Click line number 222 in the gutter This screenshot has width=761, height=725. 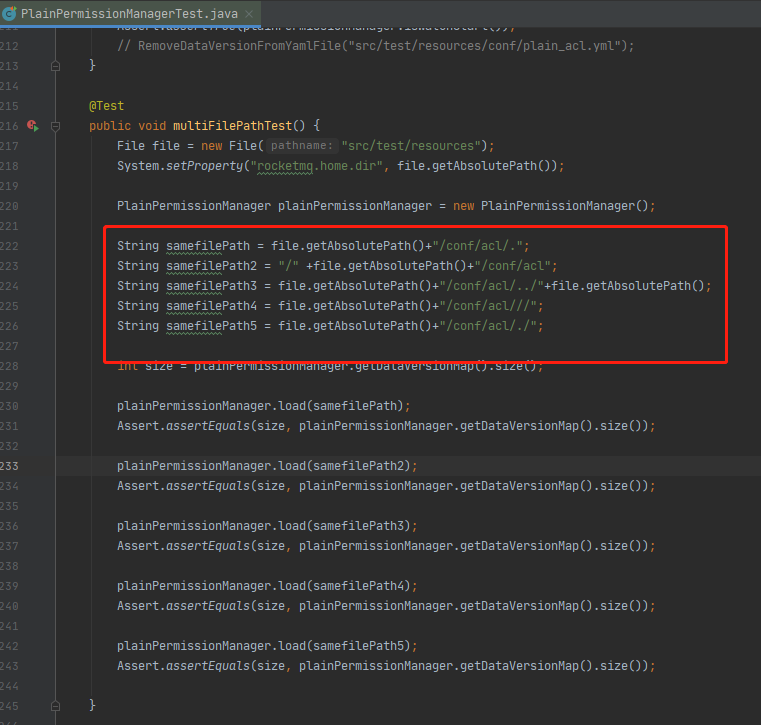pyautogui.click(x=9, y=246)
